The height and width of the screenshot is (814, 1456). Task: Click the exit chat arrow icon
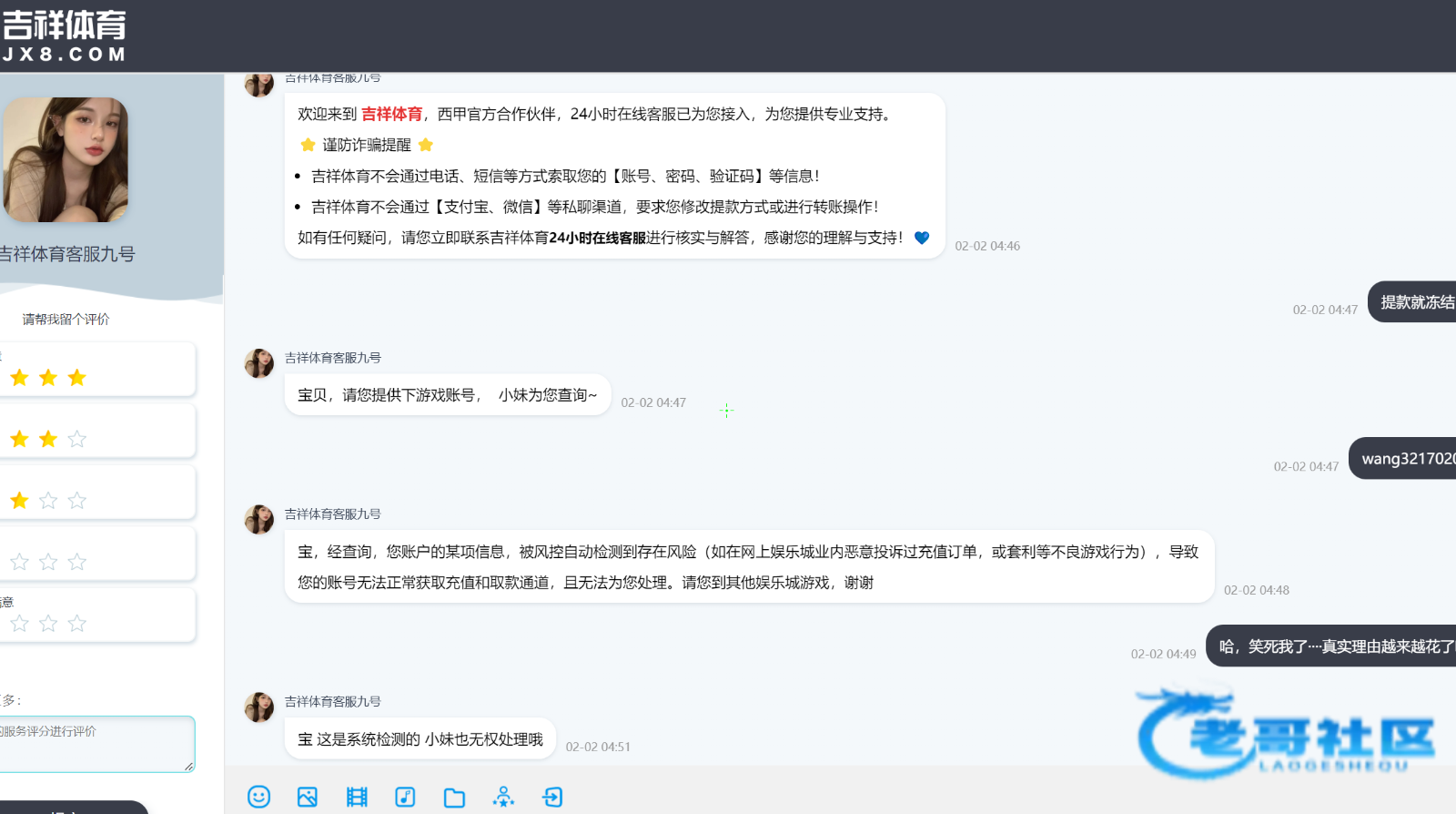point(552,797)
